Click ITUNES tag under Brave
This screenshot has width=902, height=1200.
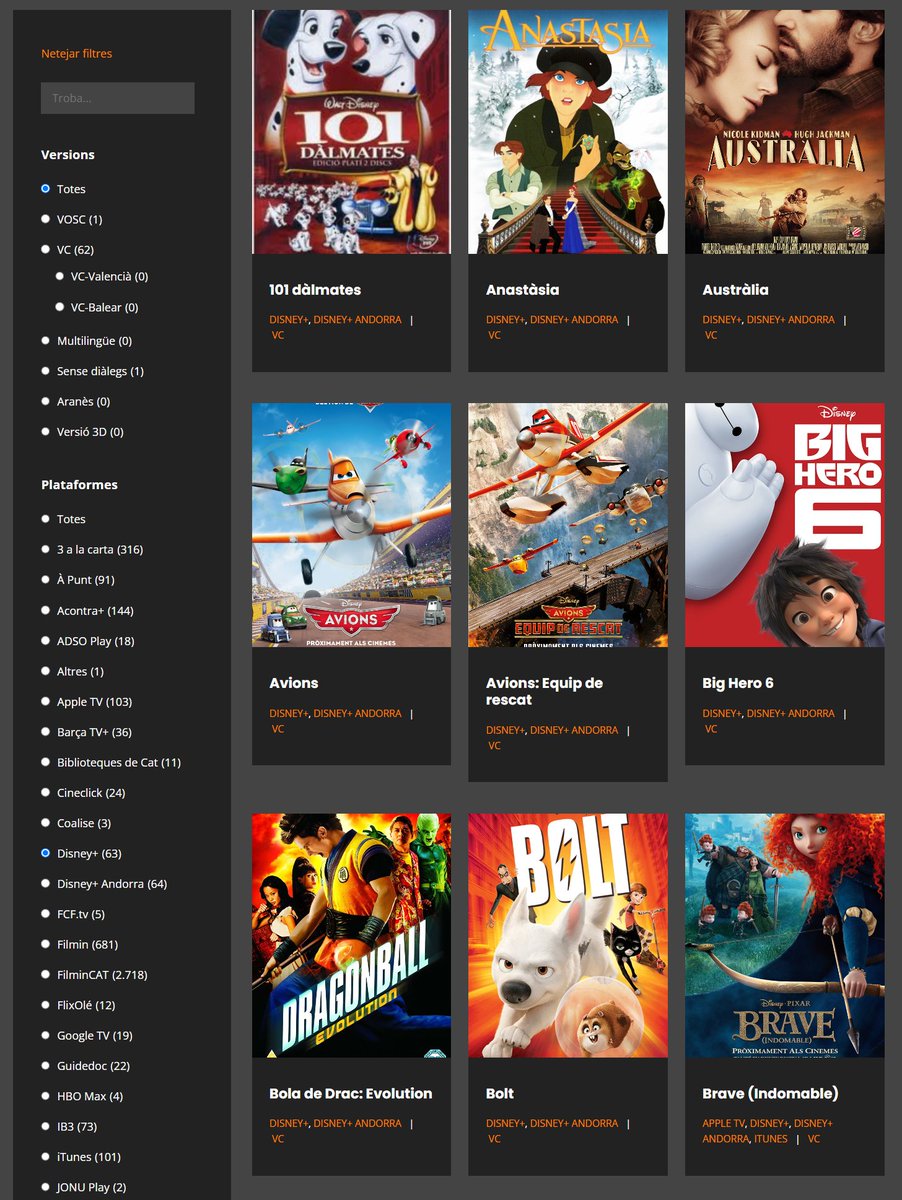tap(771, 1139)
